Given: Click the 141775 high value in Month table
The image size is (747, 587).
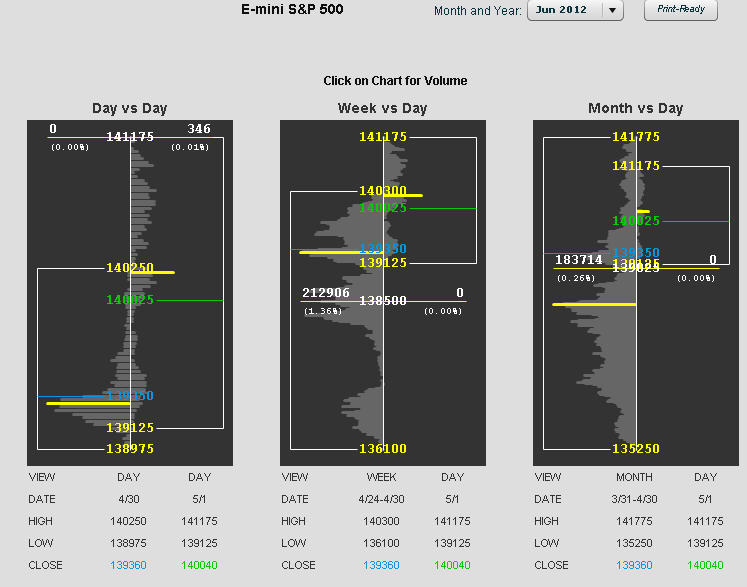Looking at the screenshot, I should pos(634,521).
